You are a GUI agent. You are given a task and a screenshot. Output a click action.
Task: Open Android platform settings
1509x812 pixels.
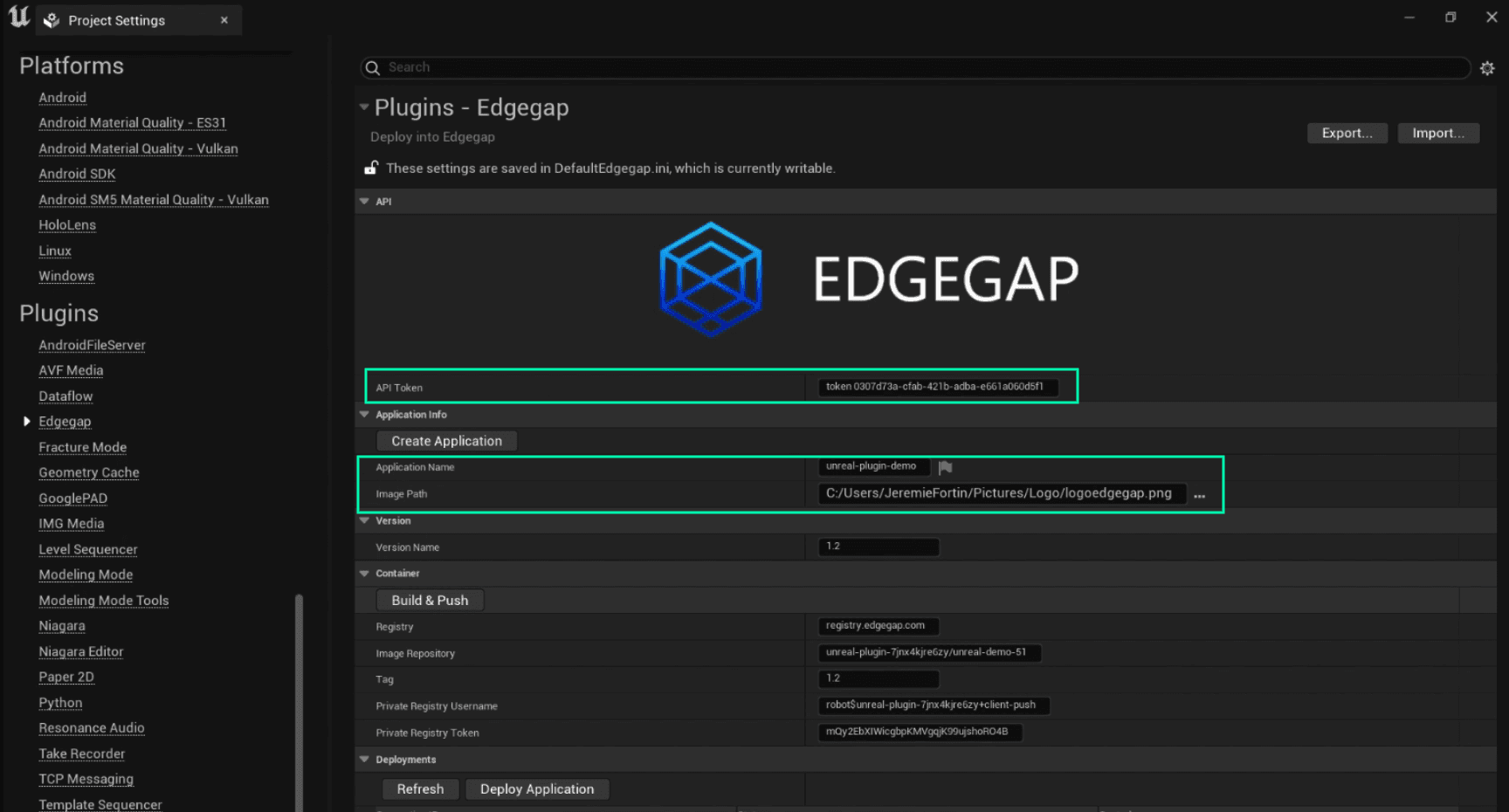point(62,98)
